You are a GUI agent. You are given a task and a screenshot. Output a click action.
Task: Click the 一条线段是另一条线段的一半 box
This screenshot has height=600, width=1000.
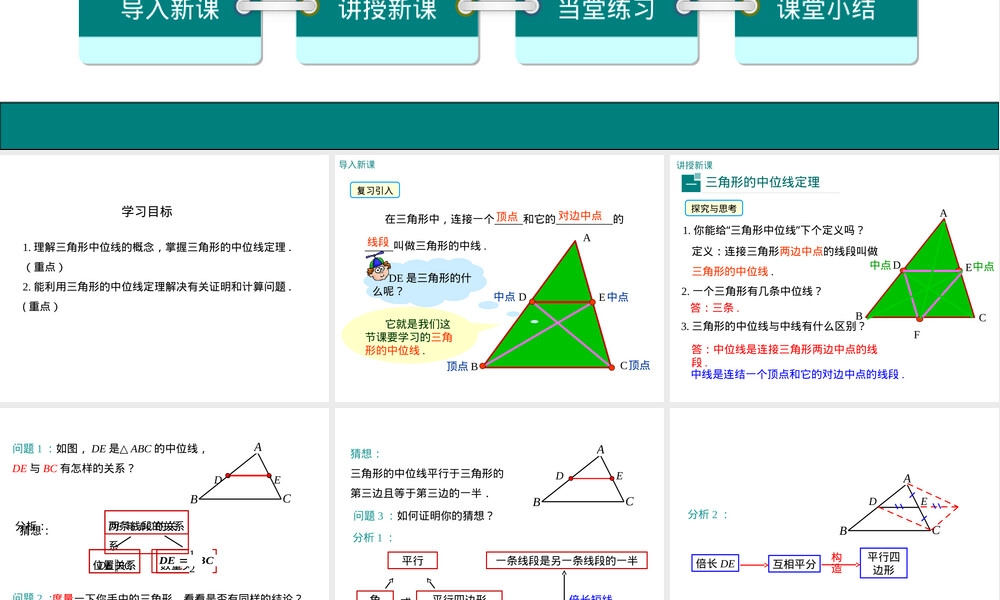tap(566, 560)
